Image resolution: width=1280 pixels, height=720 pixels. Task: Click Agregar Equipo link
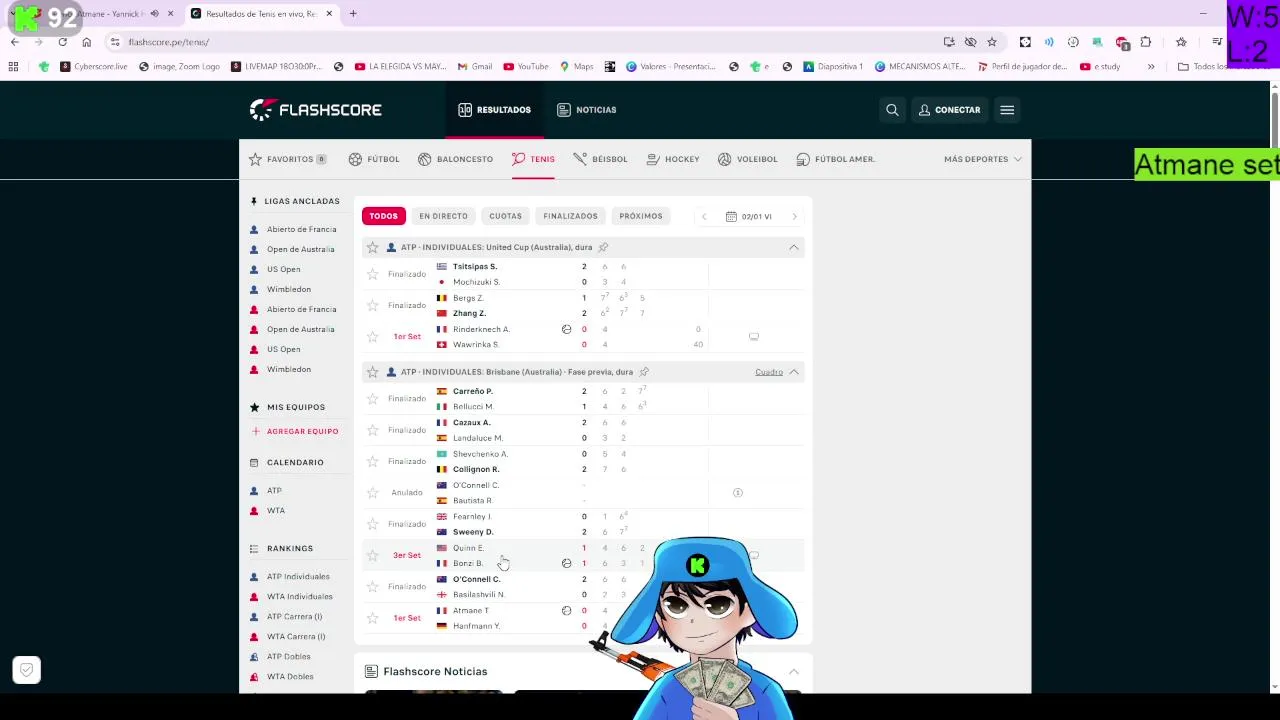295,431
